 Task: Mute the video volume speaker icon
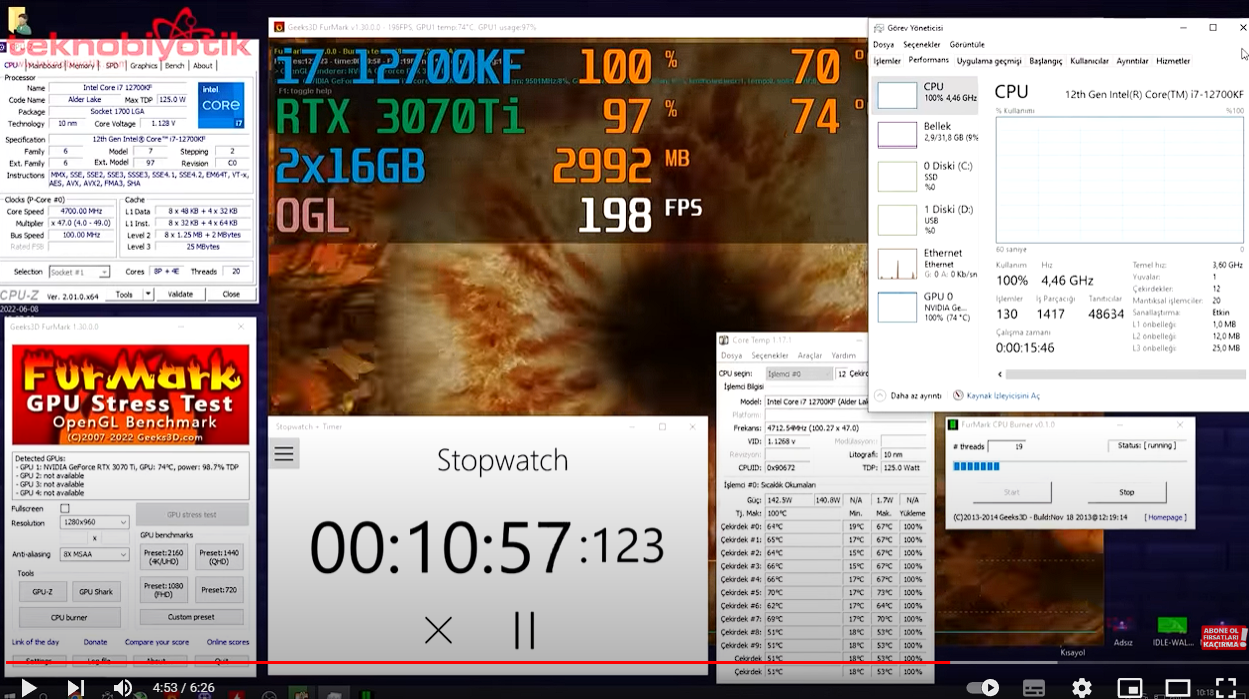tap(122, 687)
